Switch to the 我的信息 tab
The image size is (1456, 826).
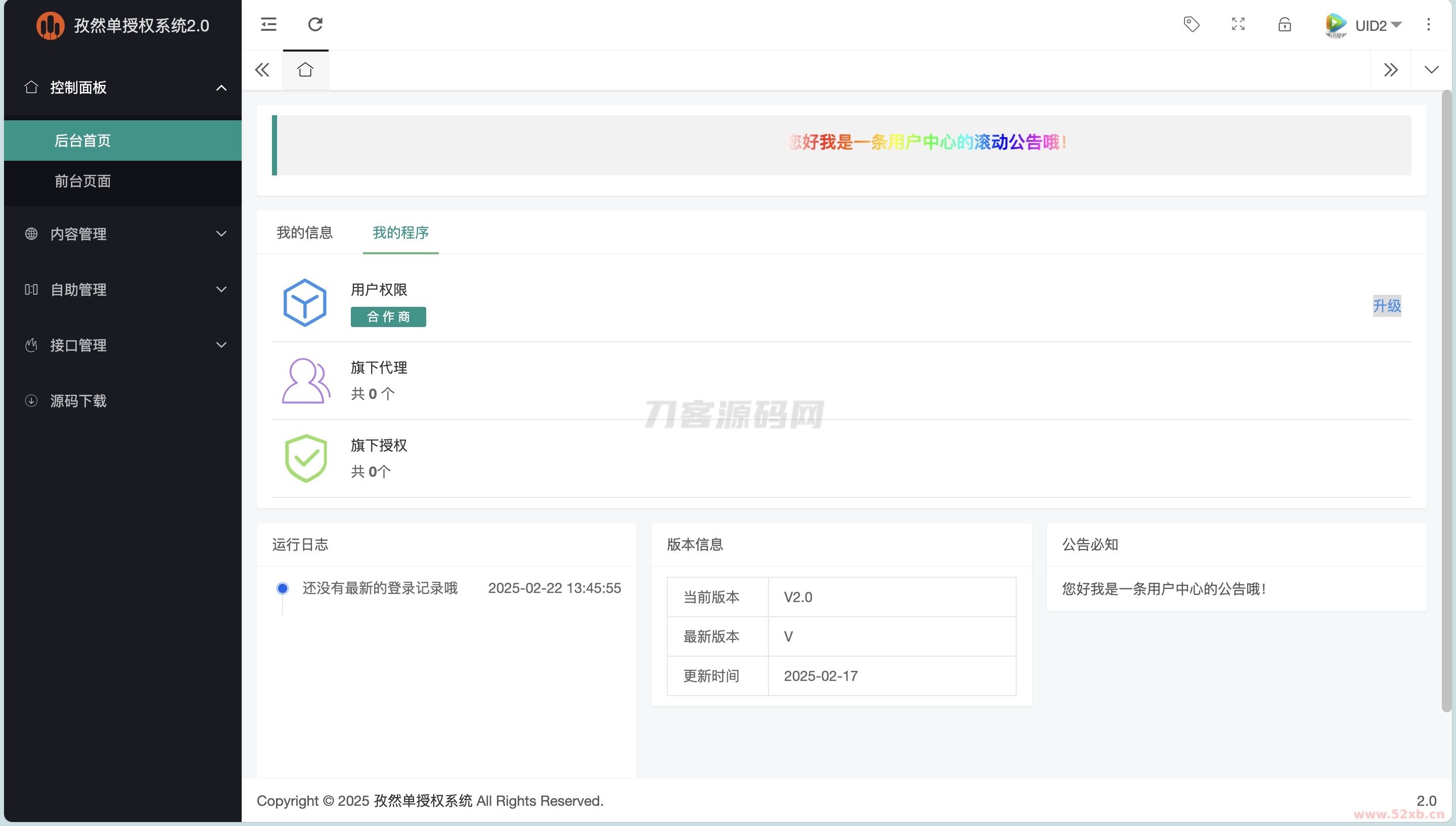click(304, 233)
